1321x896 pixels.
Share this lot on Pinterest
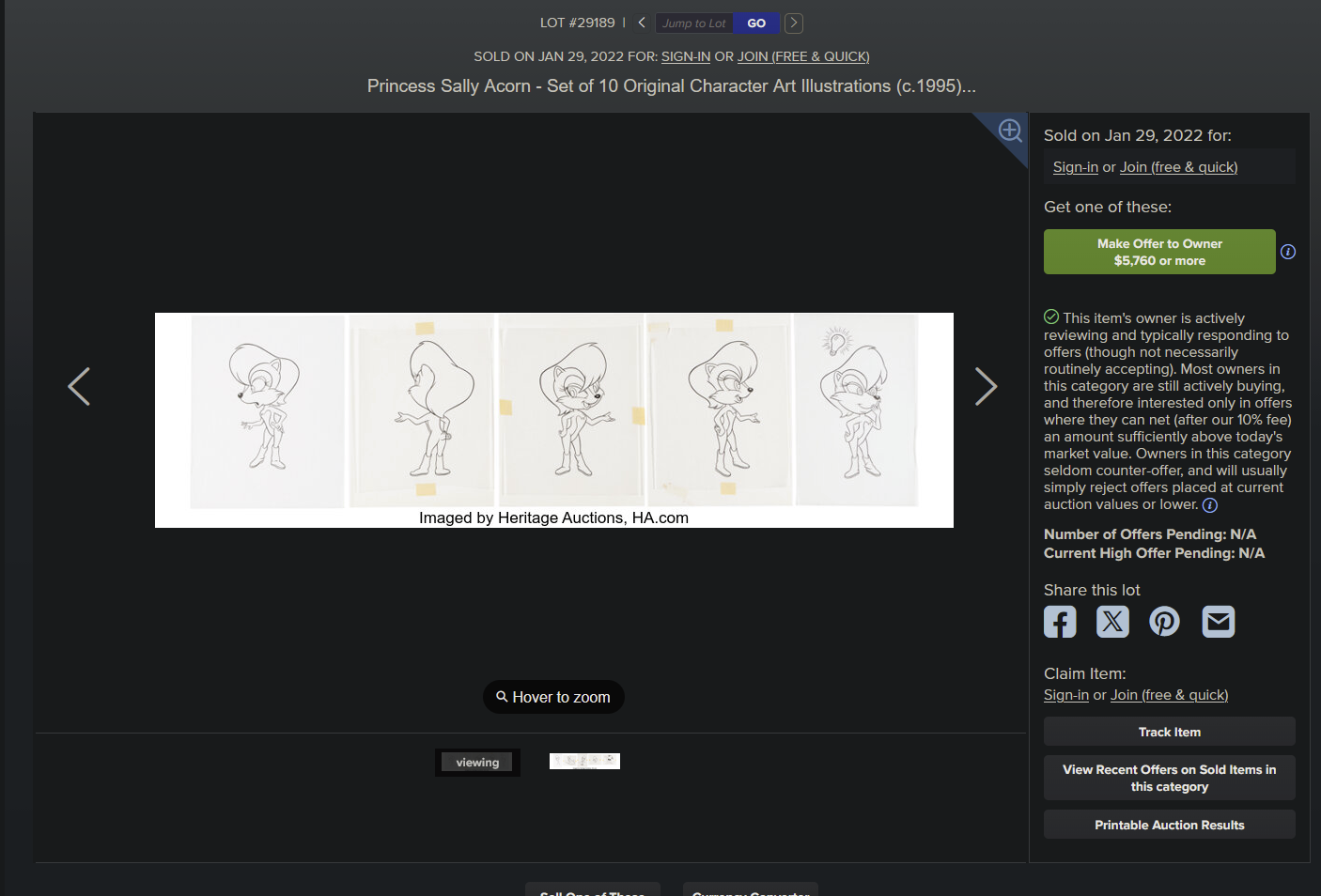[x=1165, y=622]
